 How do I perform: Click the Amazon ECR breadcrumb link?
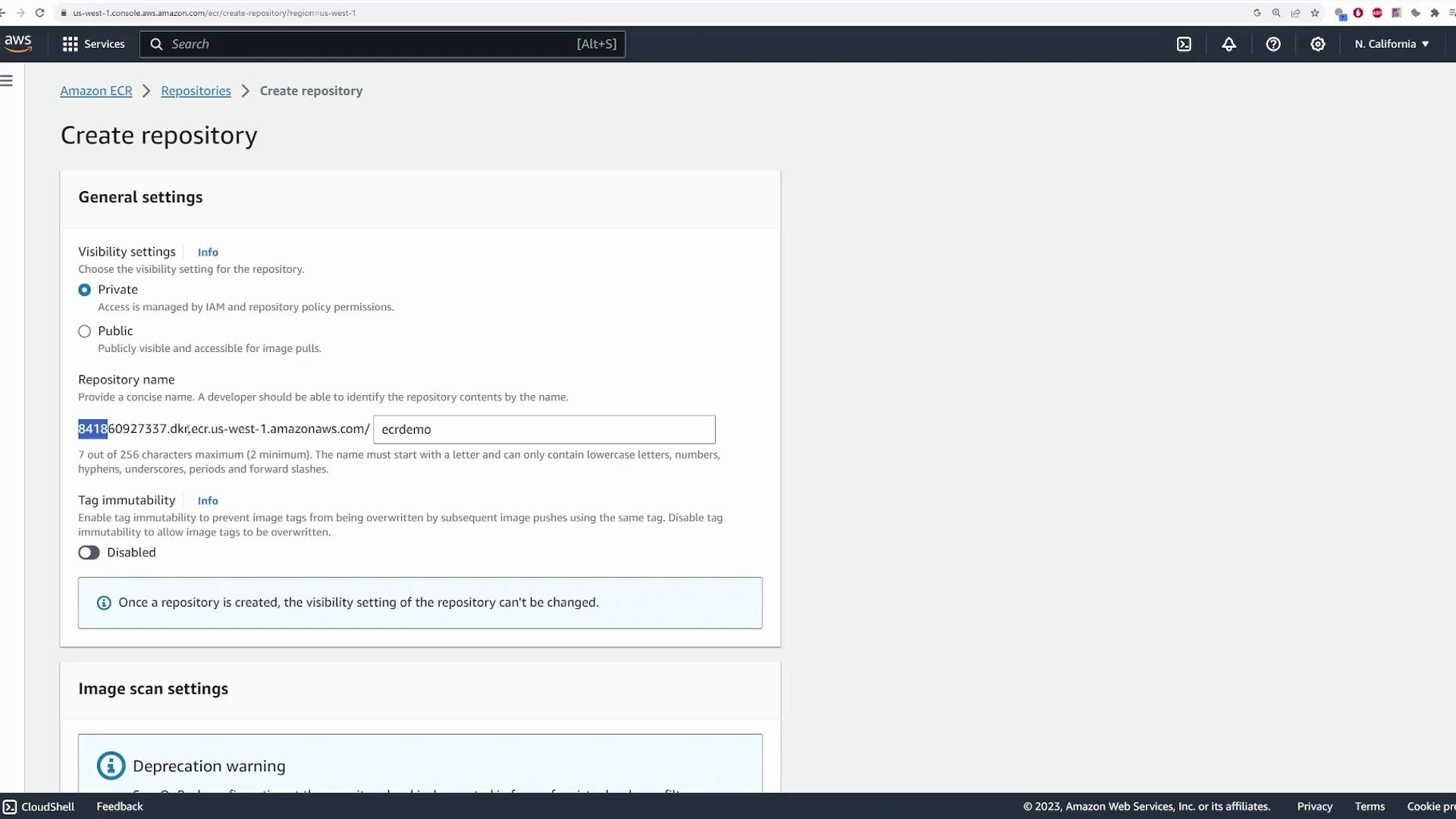(96, 91)
